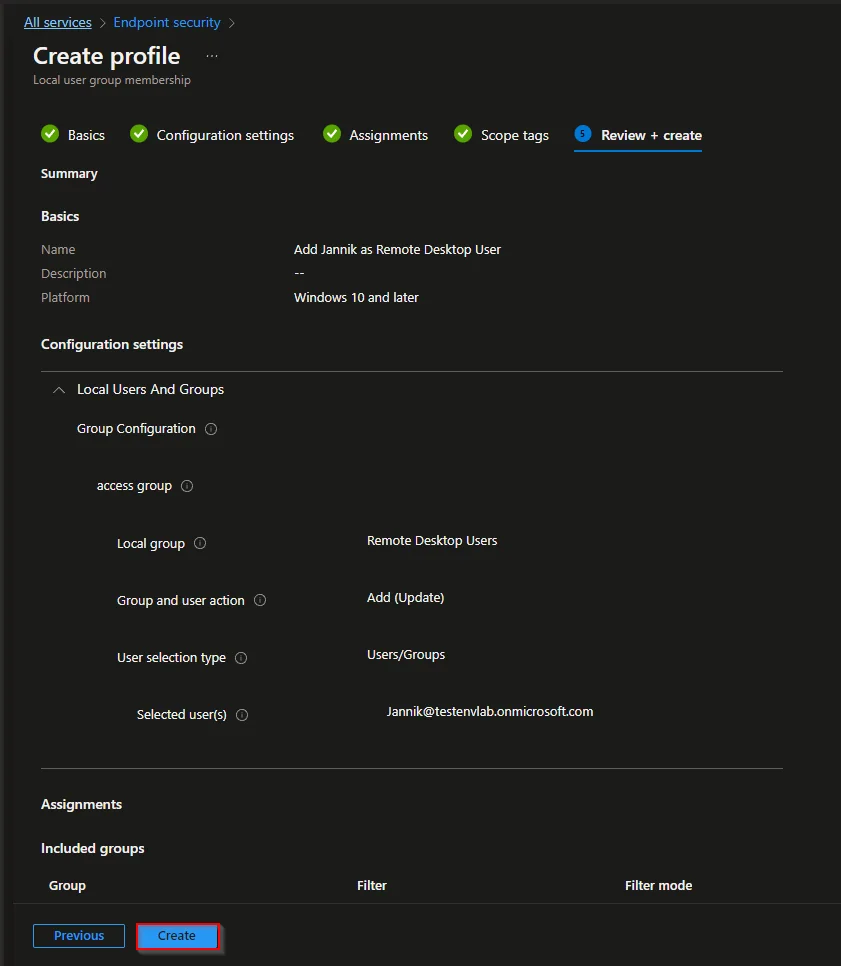The width and height of the screenshot is (841, 966).
Task: Select the Scope tags tab
Action: [x=515, y=136]
